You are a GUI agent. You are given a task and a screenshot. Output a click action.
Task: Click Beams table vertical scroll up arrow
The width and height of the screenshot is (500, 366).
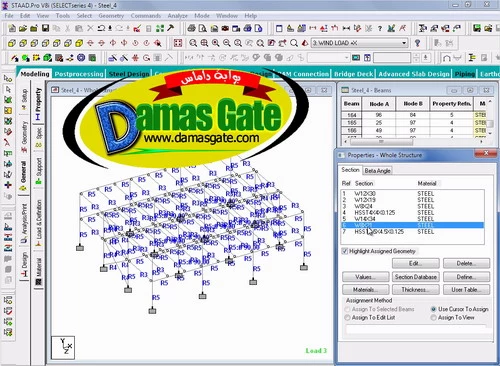pyautogui.click(x=490, y=102)
